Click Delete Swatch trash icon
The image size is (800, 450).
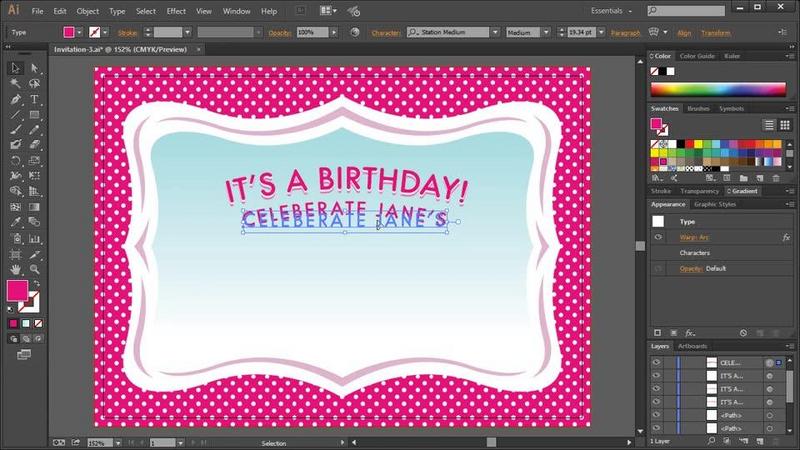click(x=776, y=178)
